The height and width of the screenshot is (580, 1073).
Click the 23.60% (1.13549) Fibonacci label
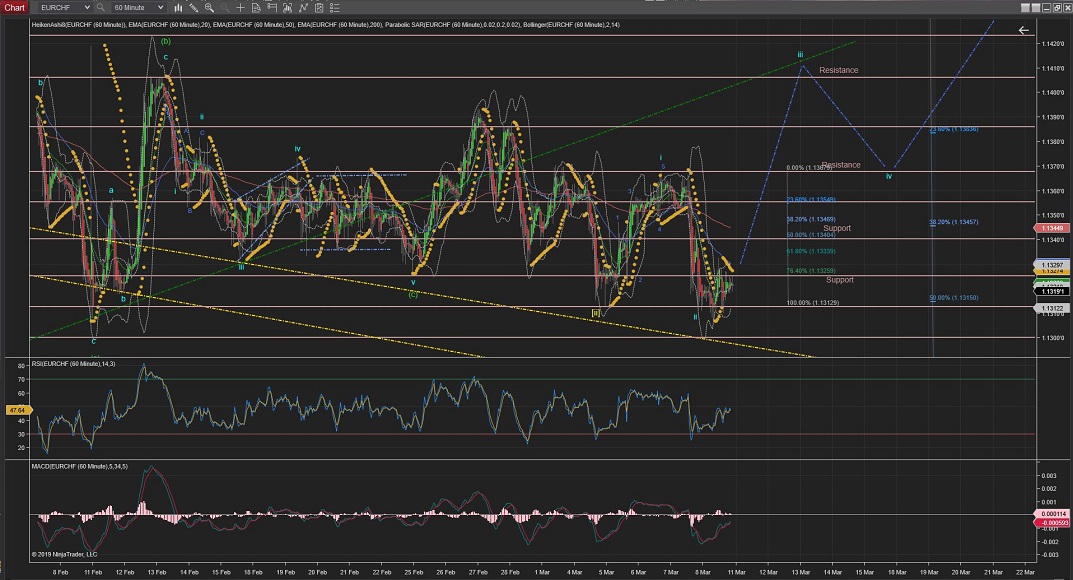pos(811,200)
